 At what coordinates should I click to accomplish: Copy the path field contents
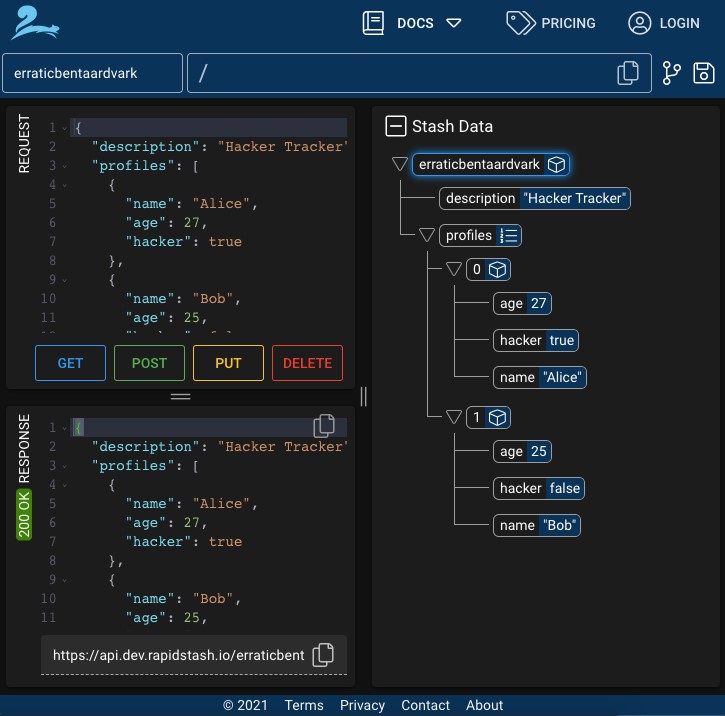[627, 73]
